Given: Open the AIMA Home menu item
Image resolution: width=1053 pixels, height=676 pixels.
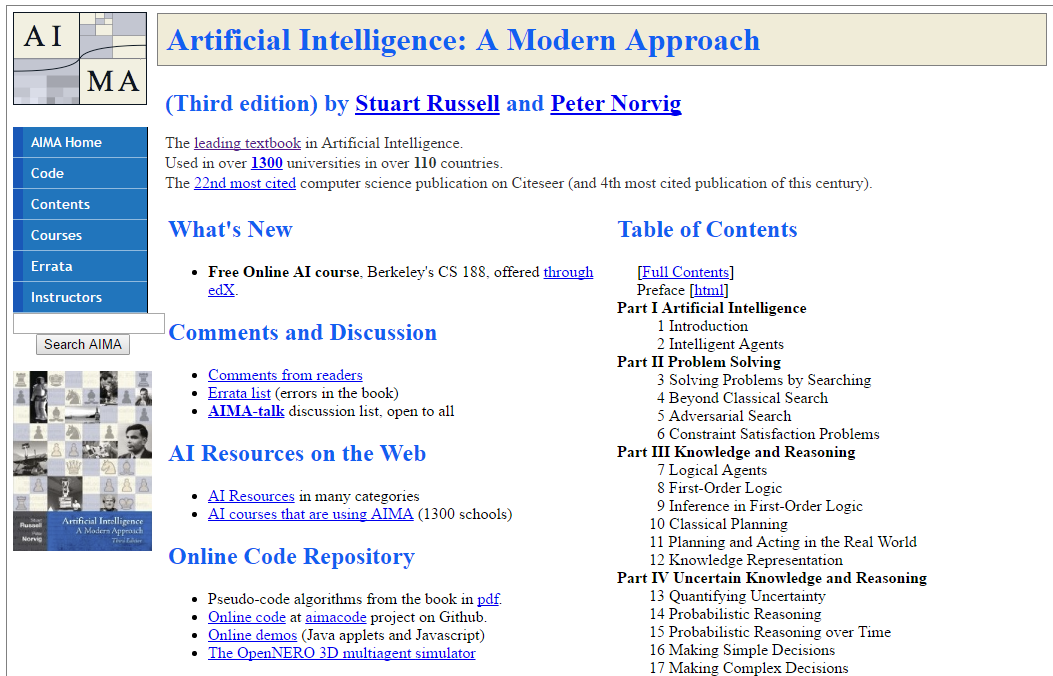Looking at the screenshot, I should point(81,142).
